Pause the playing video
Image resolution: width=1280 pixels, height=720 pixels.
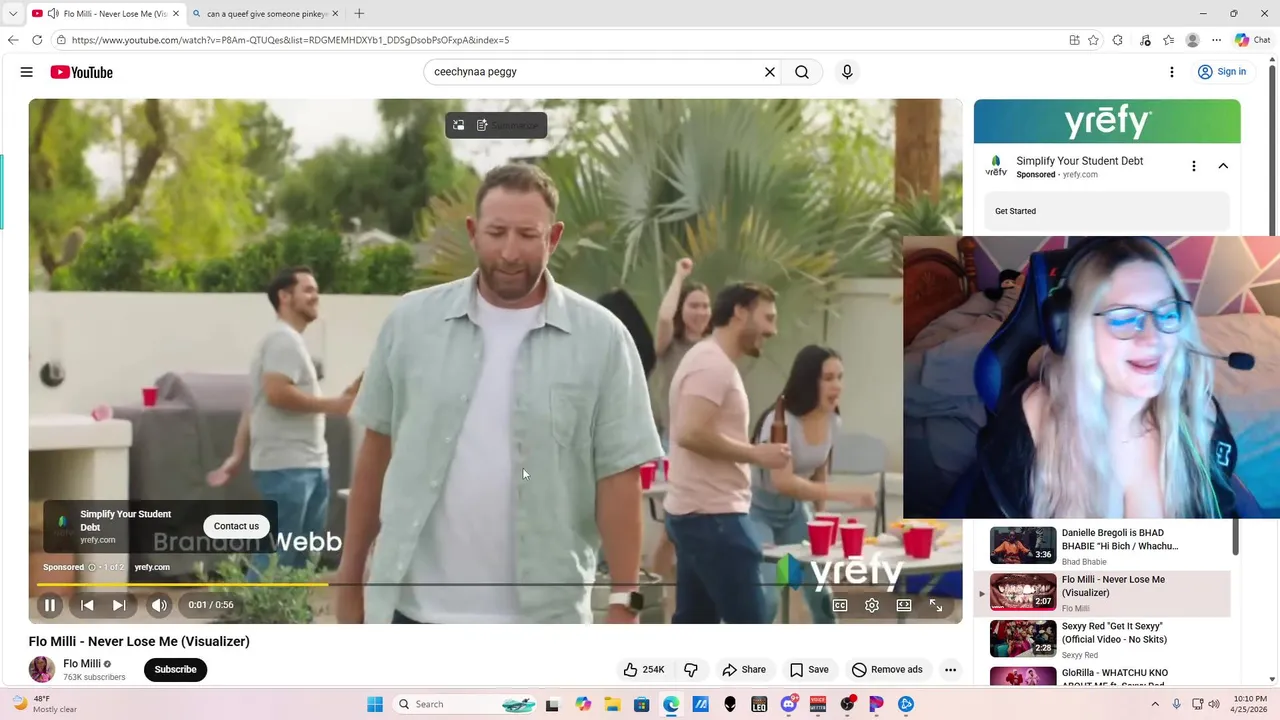(49, 605)
